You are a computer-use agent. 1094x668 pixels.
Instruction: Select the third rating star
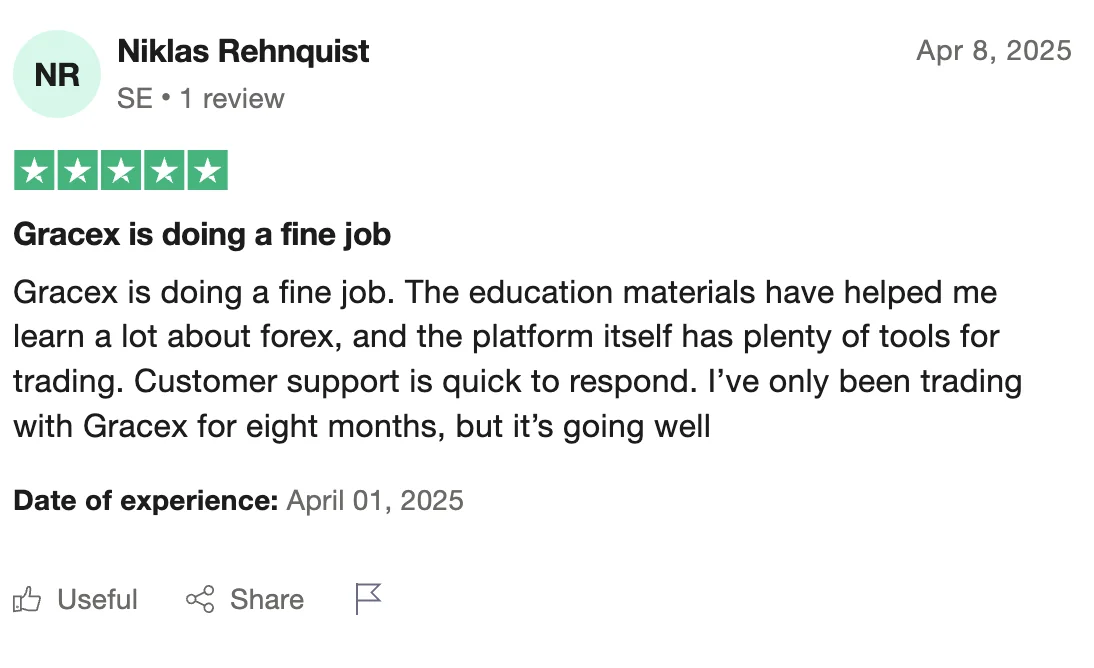121,170
